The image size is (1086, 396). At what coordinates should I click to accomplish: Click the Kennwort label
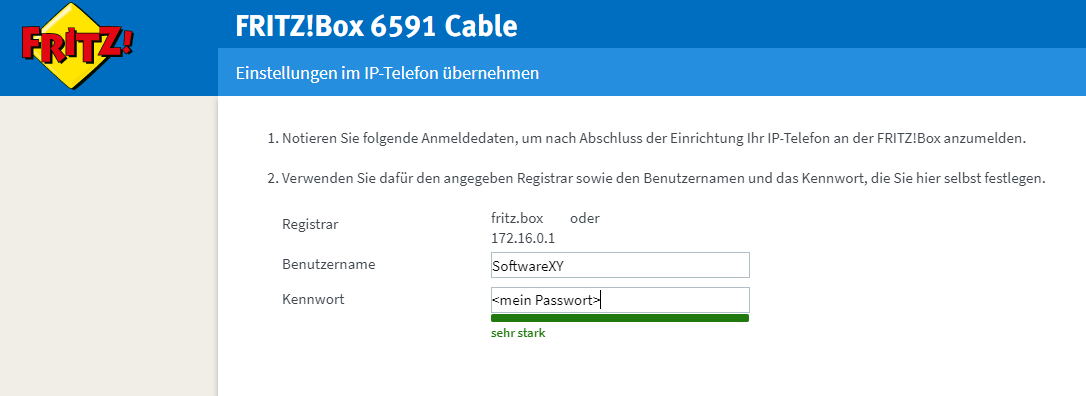click(x=313, y=299)
